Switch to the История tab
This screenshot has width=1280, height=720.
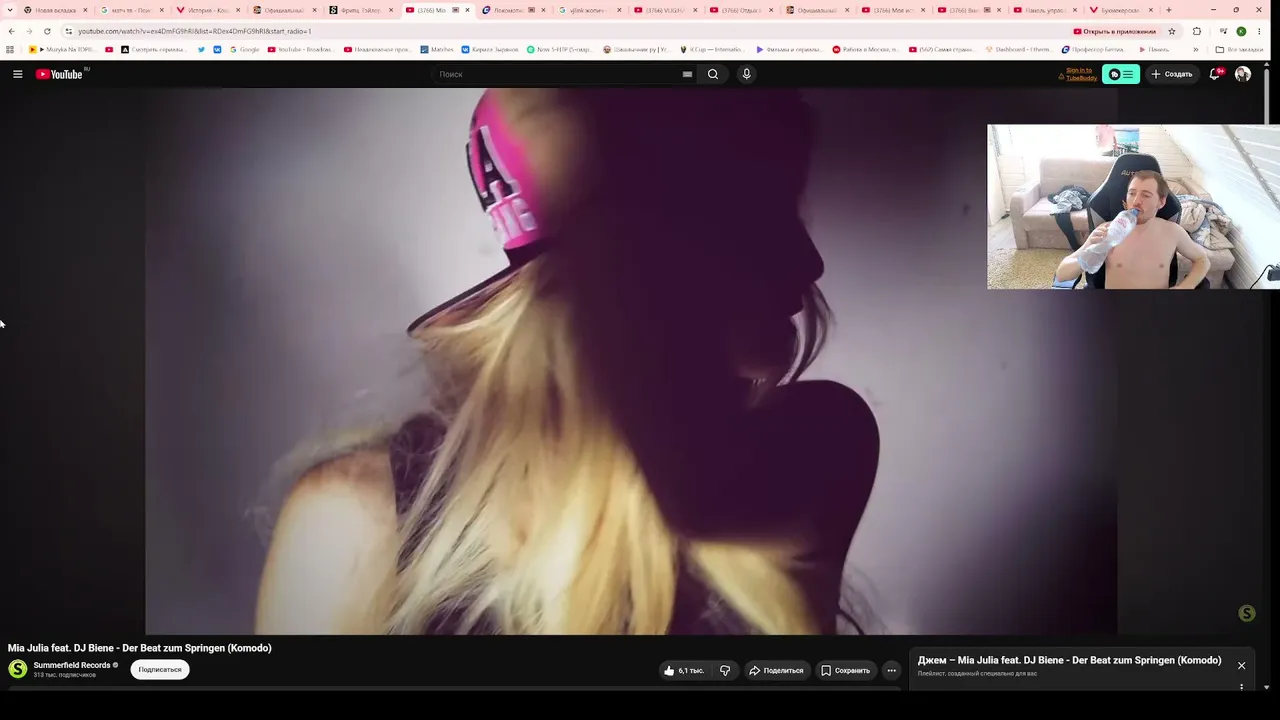point(208,10)
